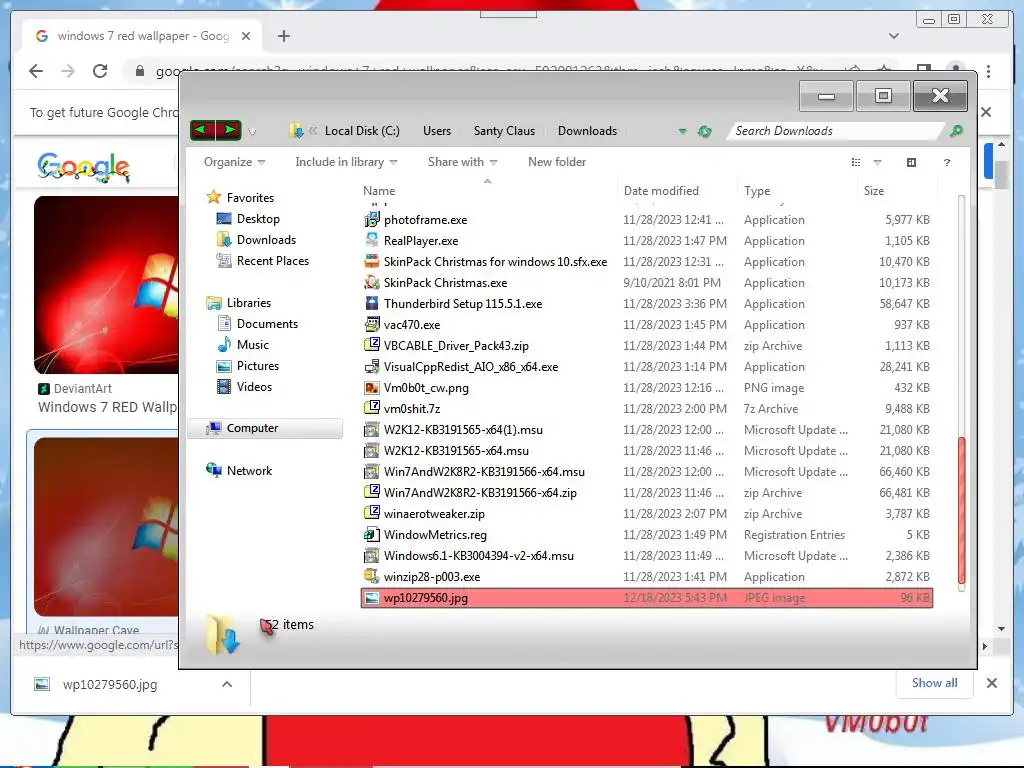1024x768 pixels.
Task: Open the Include in library menu
Action: point(346,162)
